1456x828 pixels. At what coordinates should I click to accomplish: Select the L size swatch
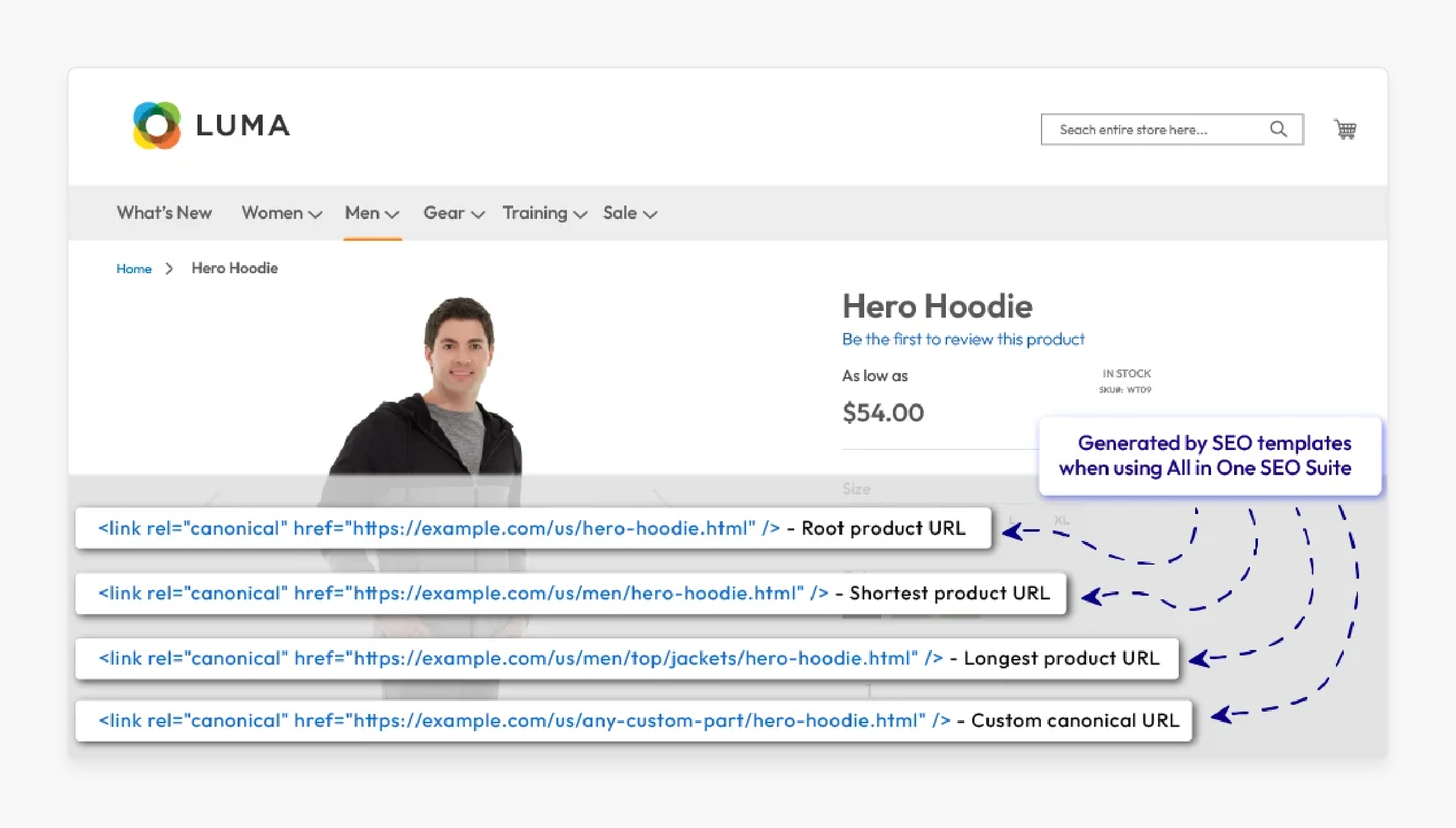click(x=1012, y=519)
